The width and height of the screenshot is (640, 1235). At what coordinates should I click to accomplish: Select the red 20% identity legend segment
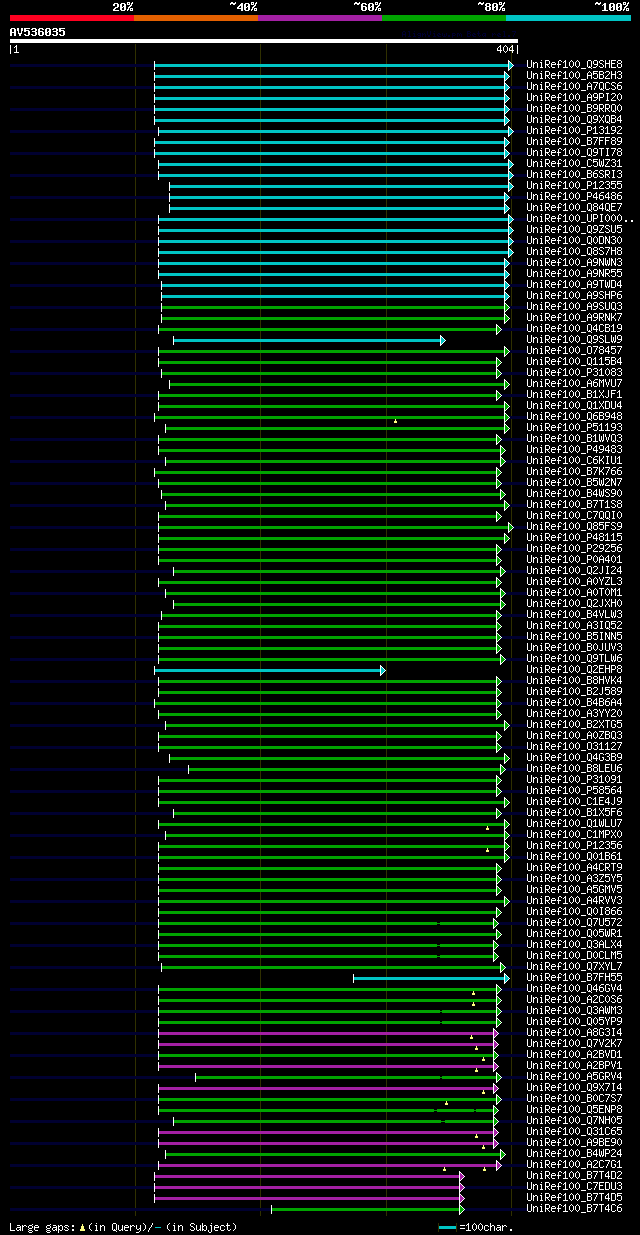(72, 18)
